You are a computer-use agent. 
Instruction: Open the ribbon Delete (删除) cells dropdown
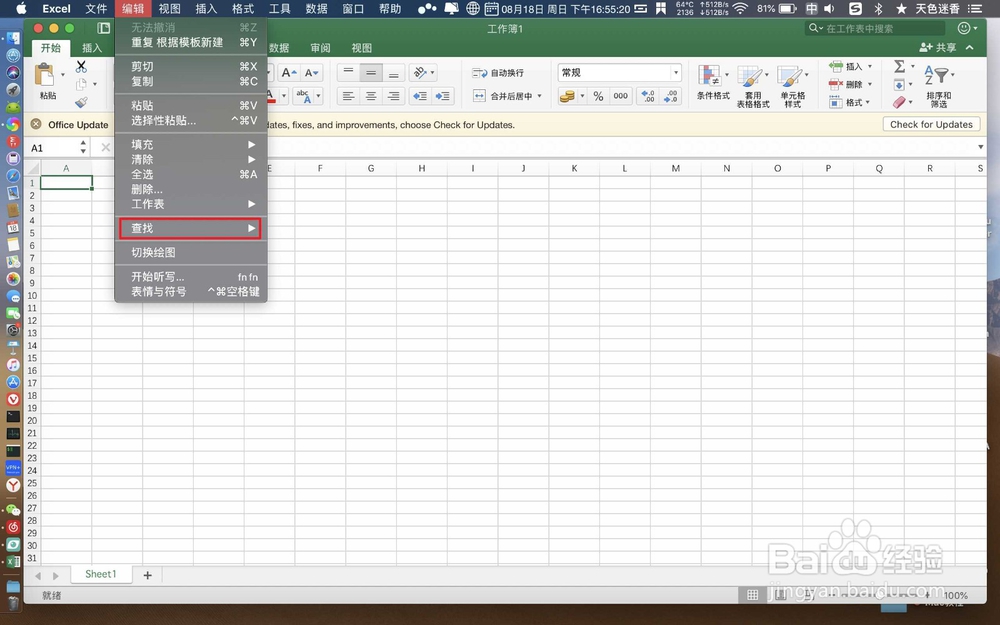click(870, 84)
